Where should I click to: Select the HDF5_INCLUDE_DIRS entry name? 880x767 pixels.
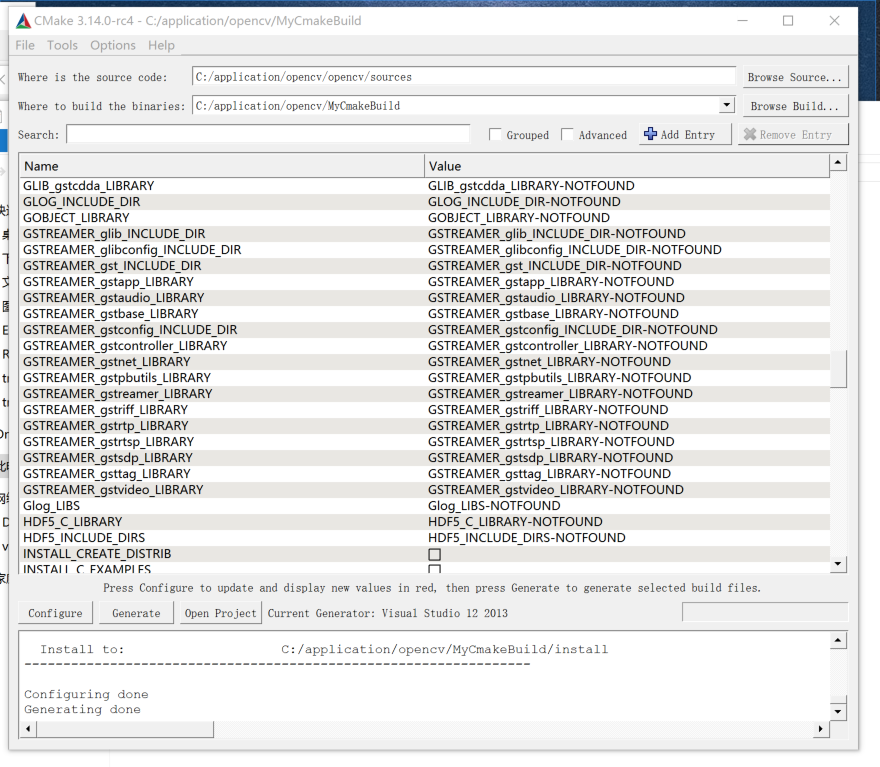pyautogui.click(x=84, y=538)
